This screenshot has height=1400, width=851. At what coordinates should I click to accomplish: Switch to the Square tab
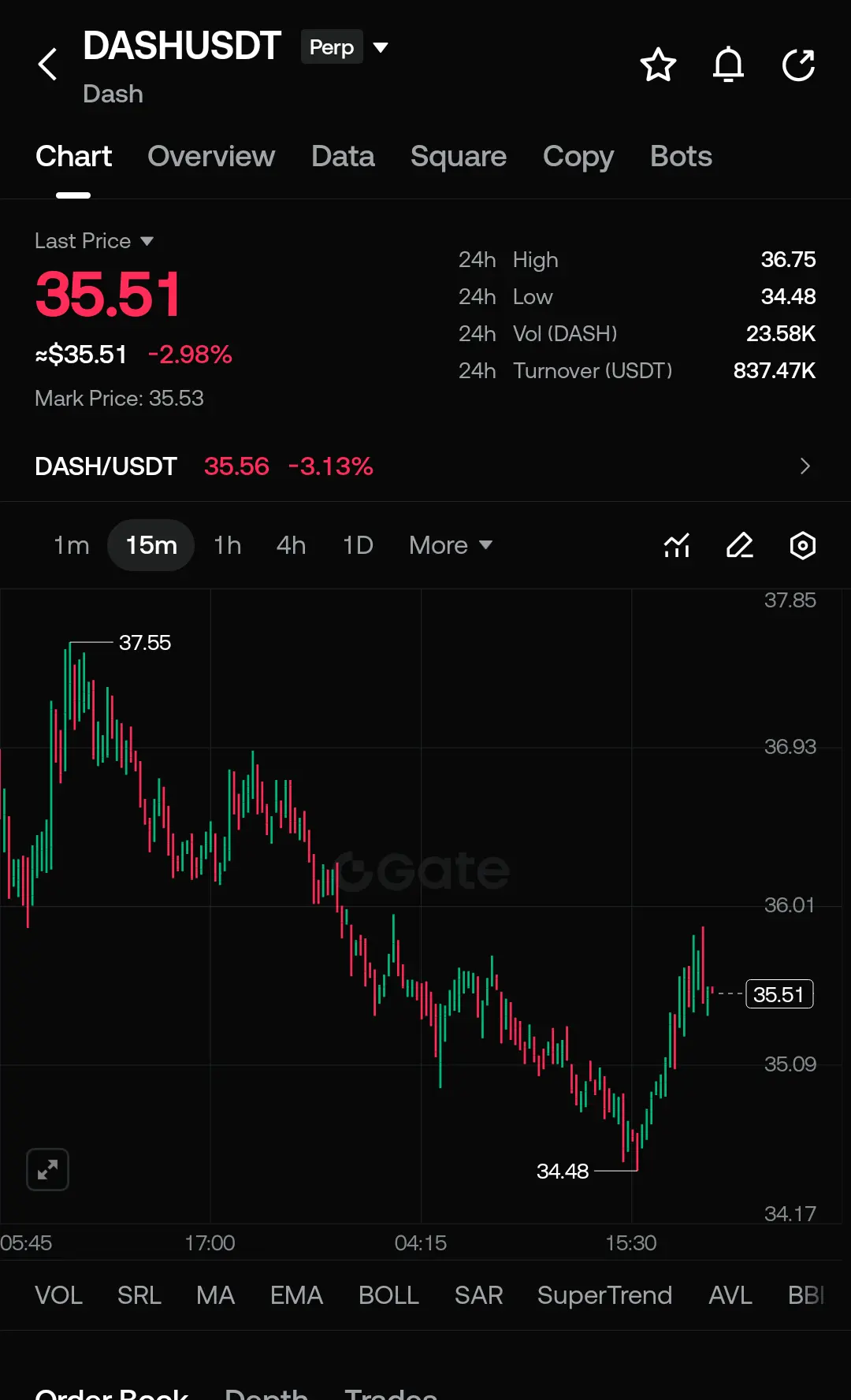tap(459, 156)
